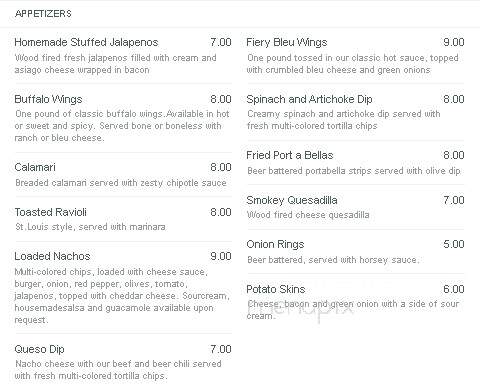Image resolution: width=480 pixels, height=390 pixels.
Task: Select the Smokey Quesadilla item
Action: click(x=292, y=200)
